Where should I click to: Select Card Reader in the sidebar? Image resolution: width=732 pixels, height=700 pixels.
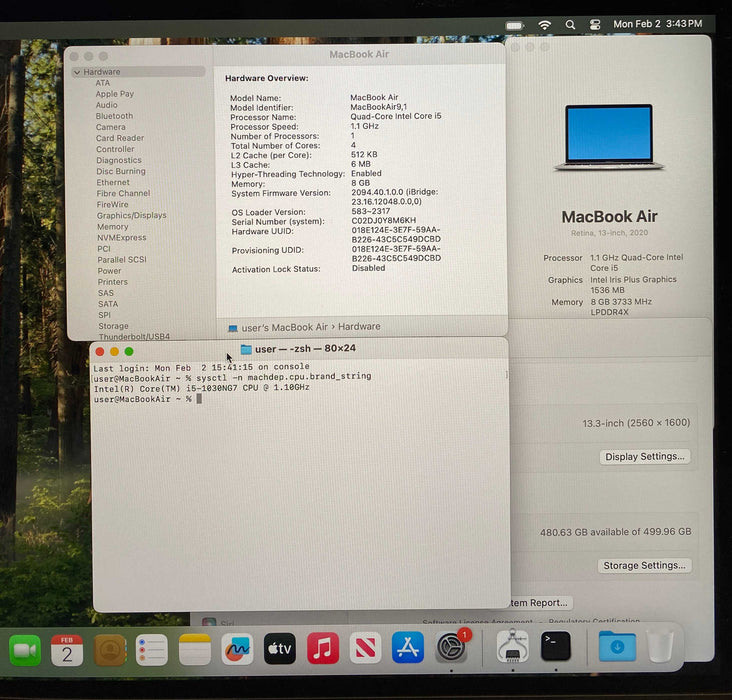coord(120,138)
